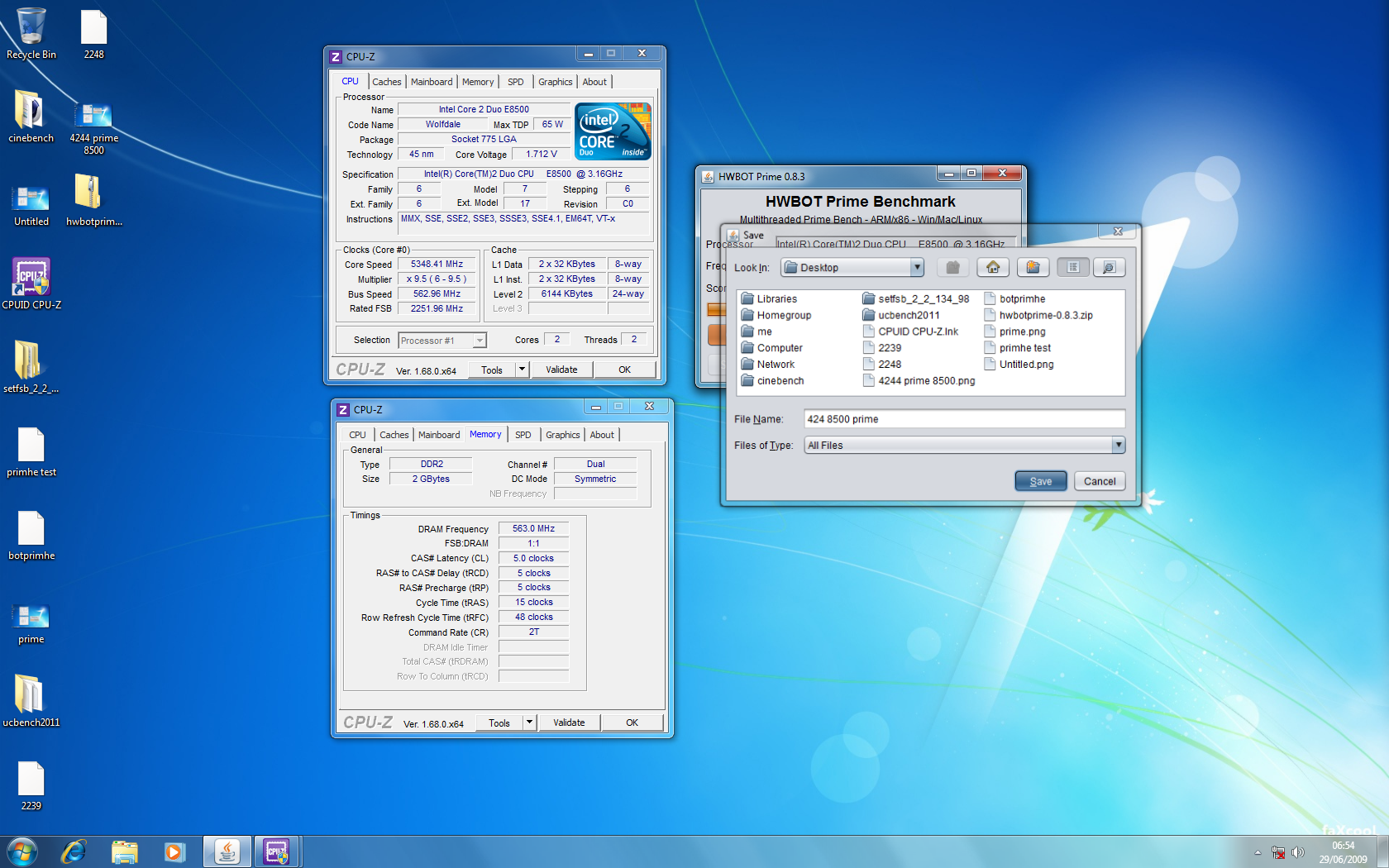Viewport: 1389px width, 868px height.
Task: Switch to Java HWBOT Prime taskbar item
Action: [x=227, y=851]
